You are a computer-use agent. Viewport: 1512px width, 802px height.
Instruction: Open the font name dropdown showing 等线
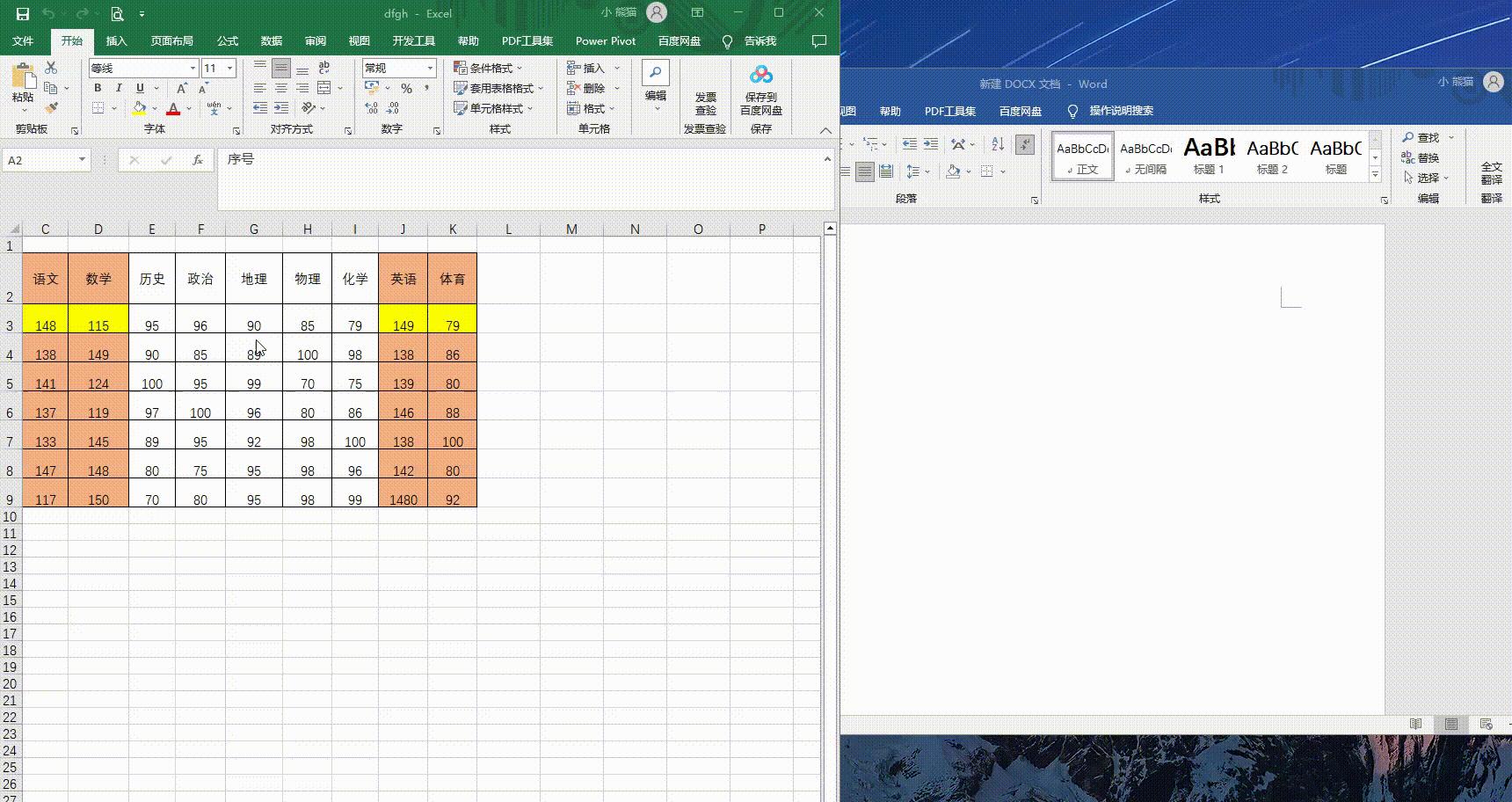coord(193,69)
